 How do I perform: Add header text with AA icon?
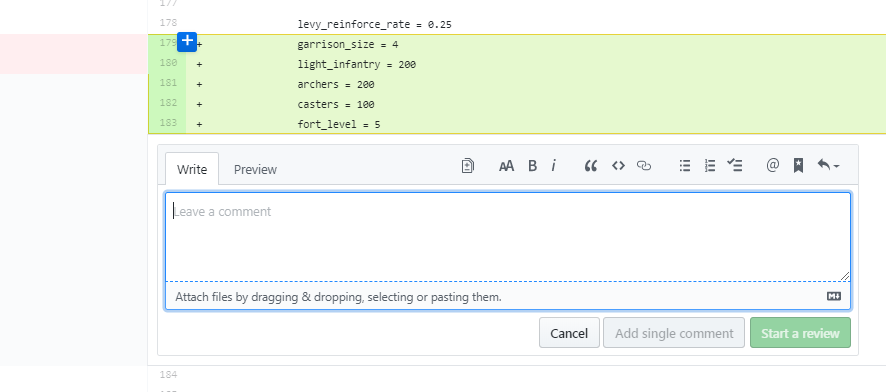pos(506,165)
